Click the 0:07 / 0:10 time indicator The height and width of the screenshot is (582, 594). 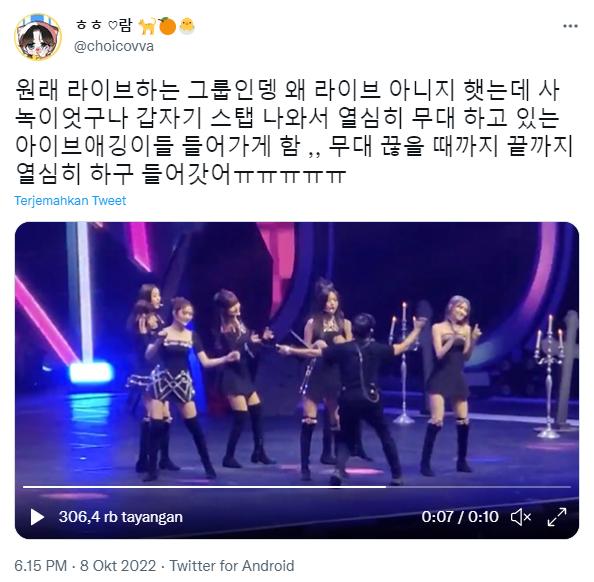(x=460, y=517)
